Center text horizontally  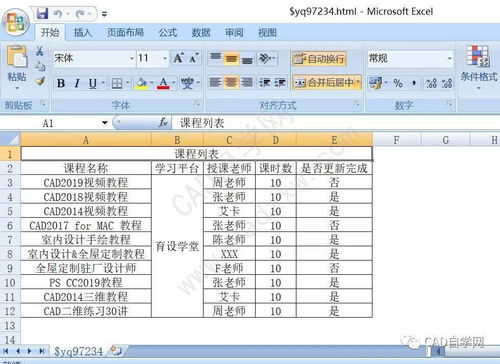tap(231, 82)
